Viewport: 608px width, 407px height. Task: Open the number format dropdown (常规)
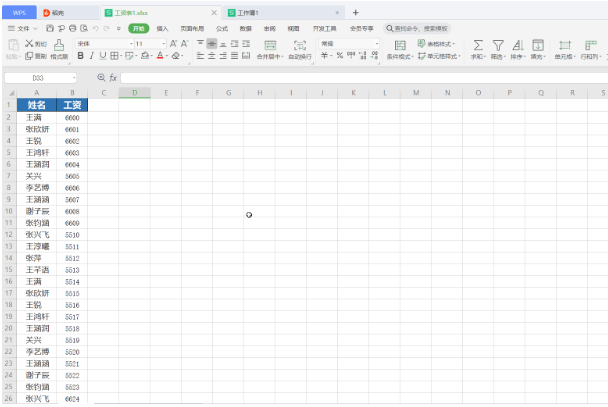click(x=377, y=43)
